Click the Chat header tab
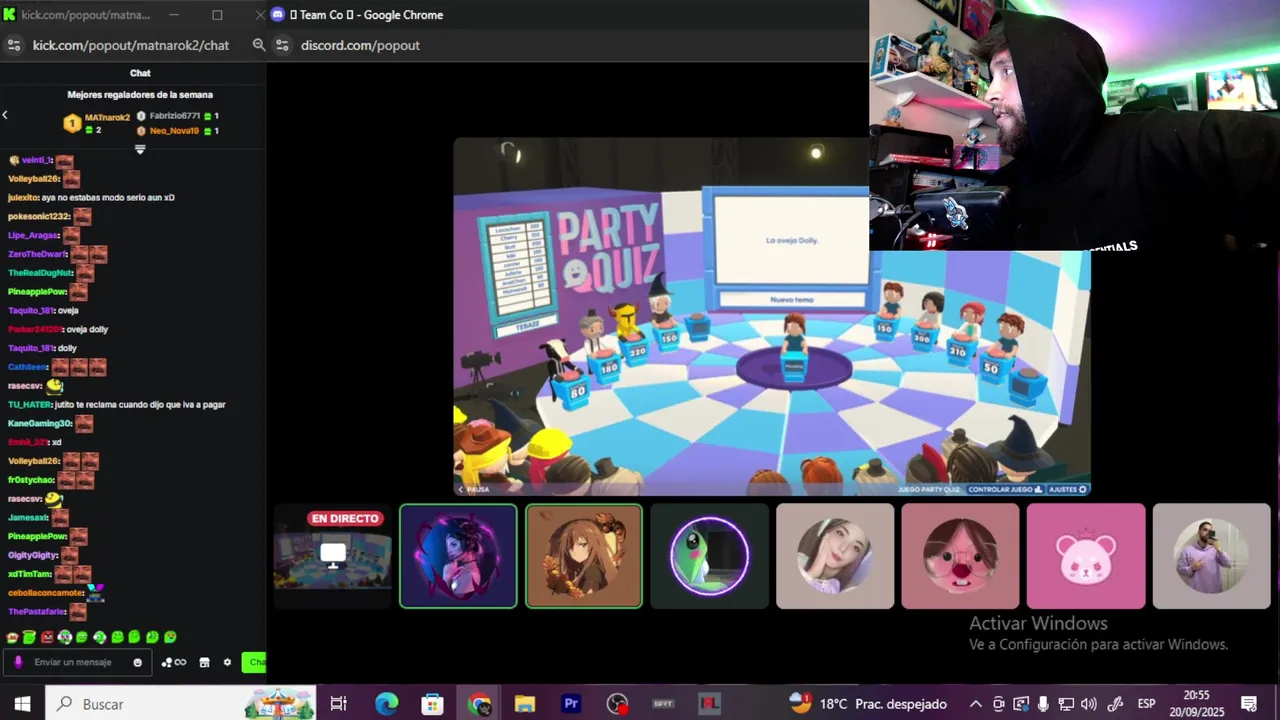This screenshot has width=1280, height=720. click(140, 73)
